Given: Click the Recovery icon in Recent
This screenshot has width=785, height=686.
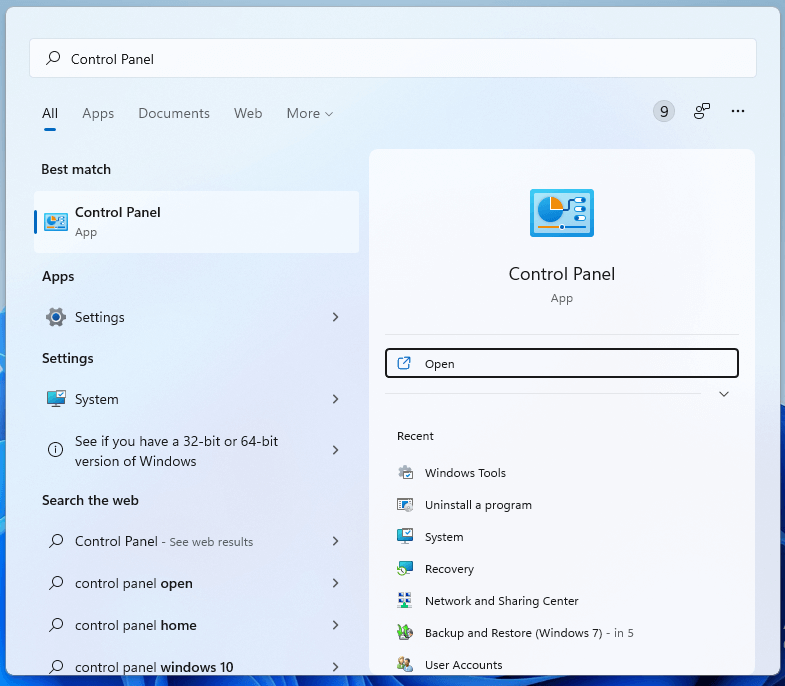Looking at the screenshot, I should pos(405,568).
